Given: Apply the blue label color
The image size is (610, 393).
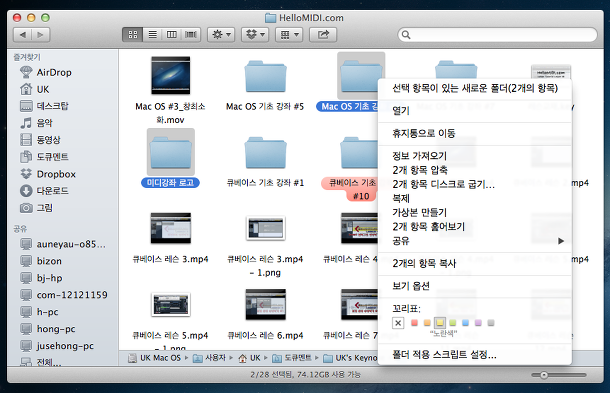Looking at the screenshot, I should click(465, 323).
